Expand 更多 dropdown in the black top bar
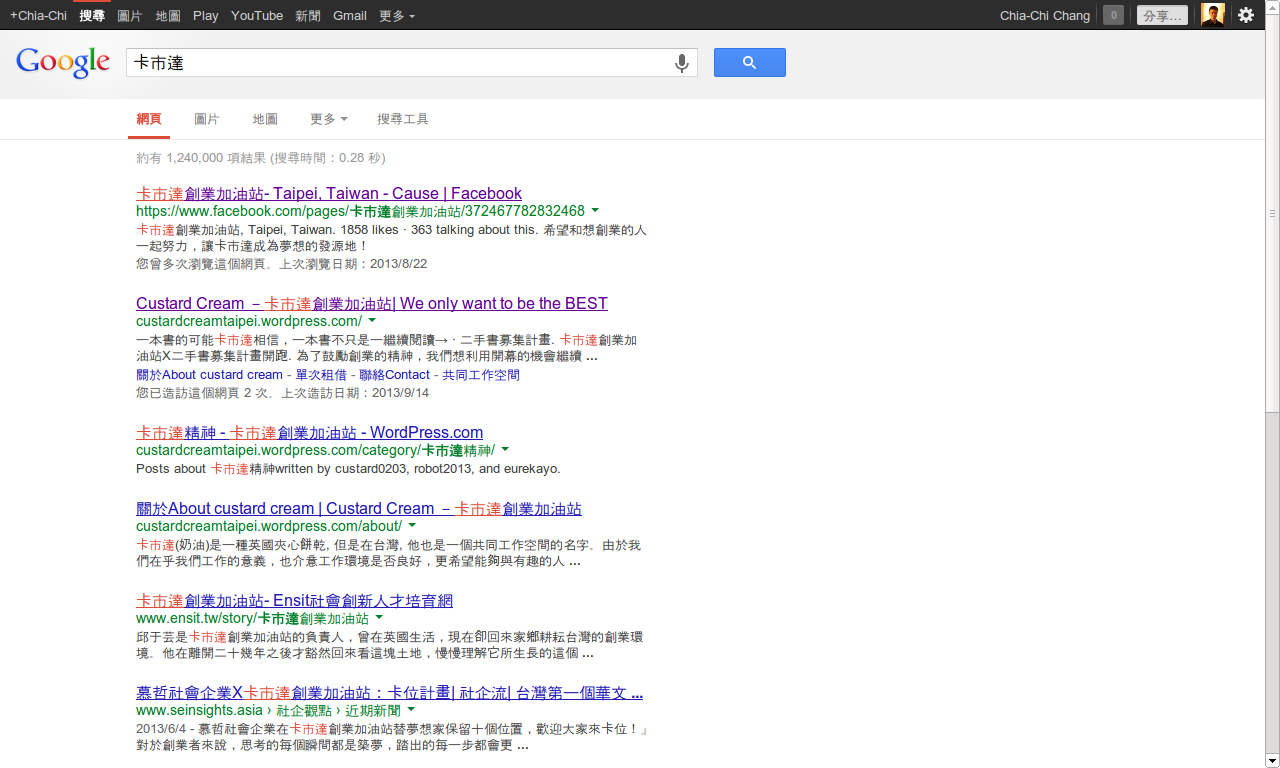 [397, 15]
